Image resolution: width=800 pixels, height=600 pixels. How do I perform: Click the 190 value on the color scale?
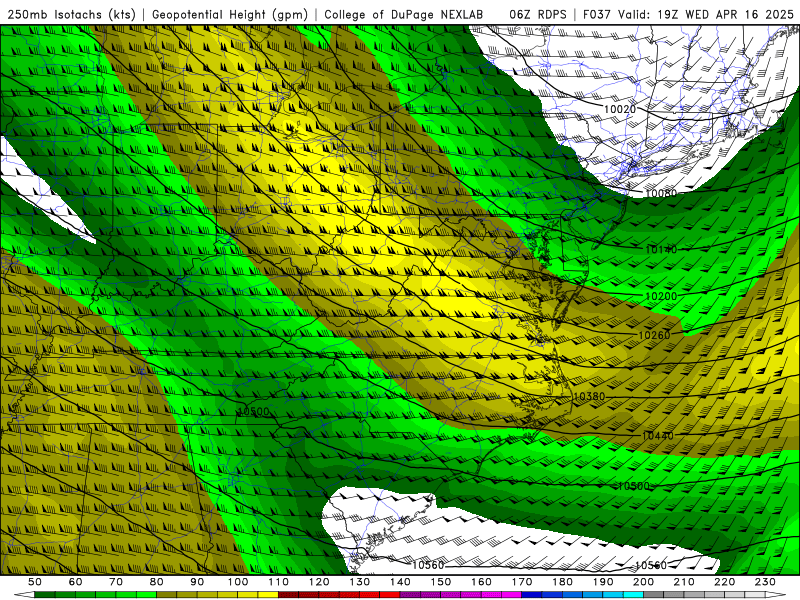[x=603, y=582]
